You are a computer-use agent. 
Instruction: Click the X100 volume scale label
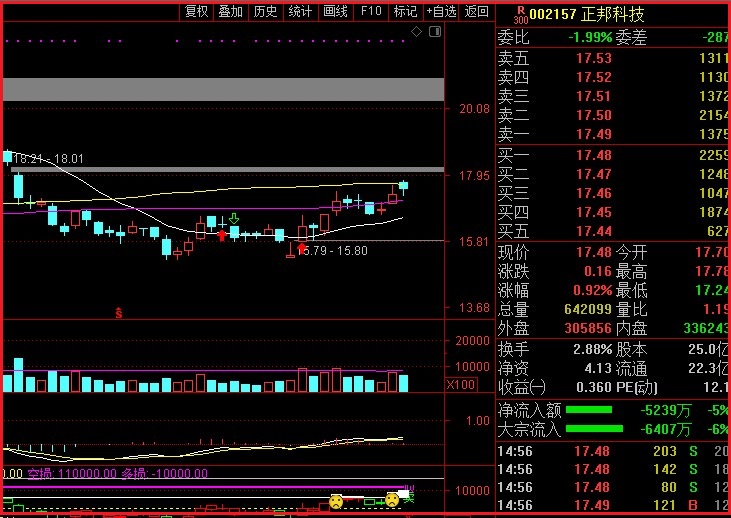tap(460, 385)
